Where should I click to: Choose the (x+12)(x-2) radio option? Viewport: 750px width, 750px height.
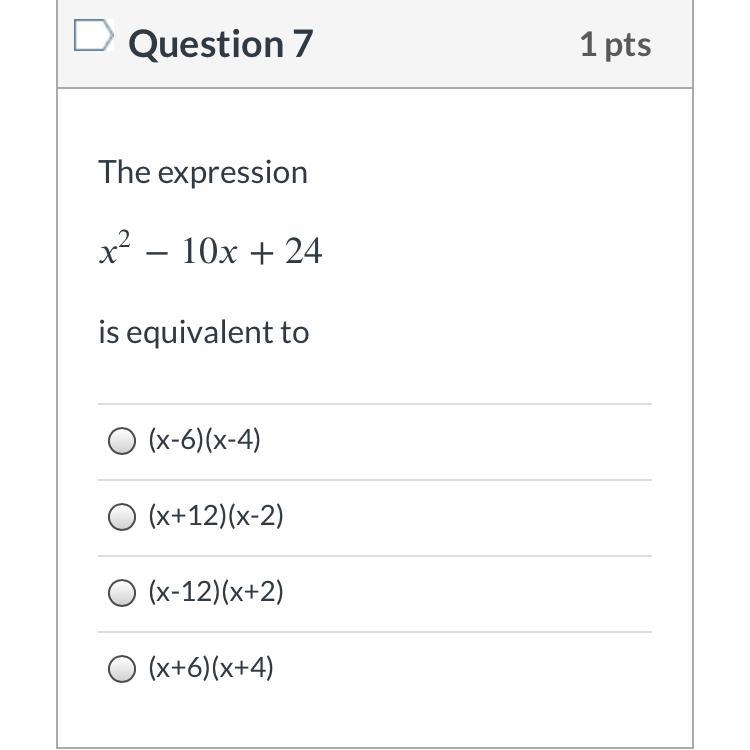pos(122,517)
